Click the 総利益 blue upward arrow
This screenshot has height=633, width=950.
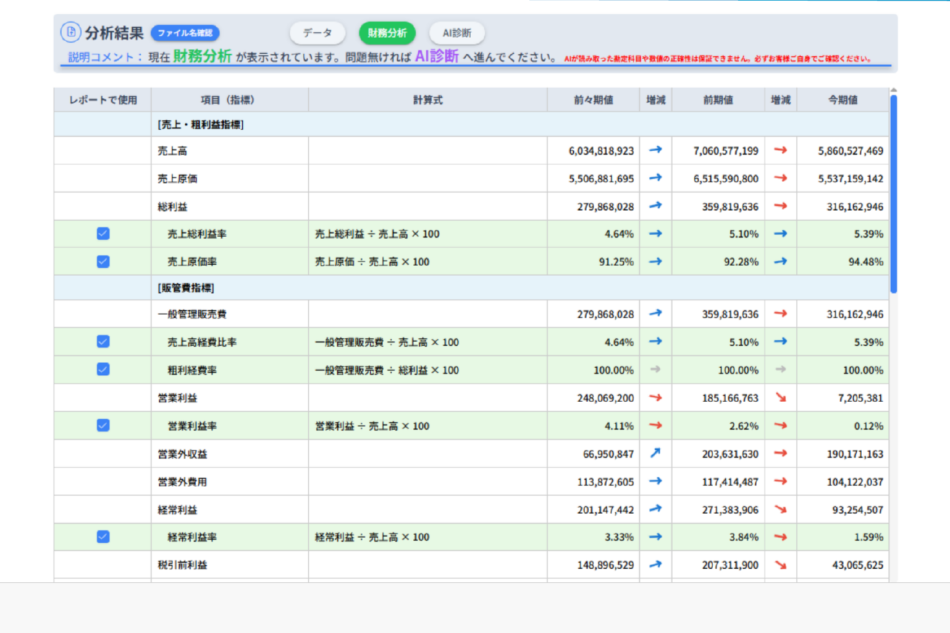point(656,206)
